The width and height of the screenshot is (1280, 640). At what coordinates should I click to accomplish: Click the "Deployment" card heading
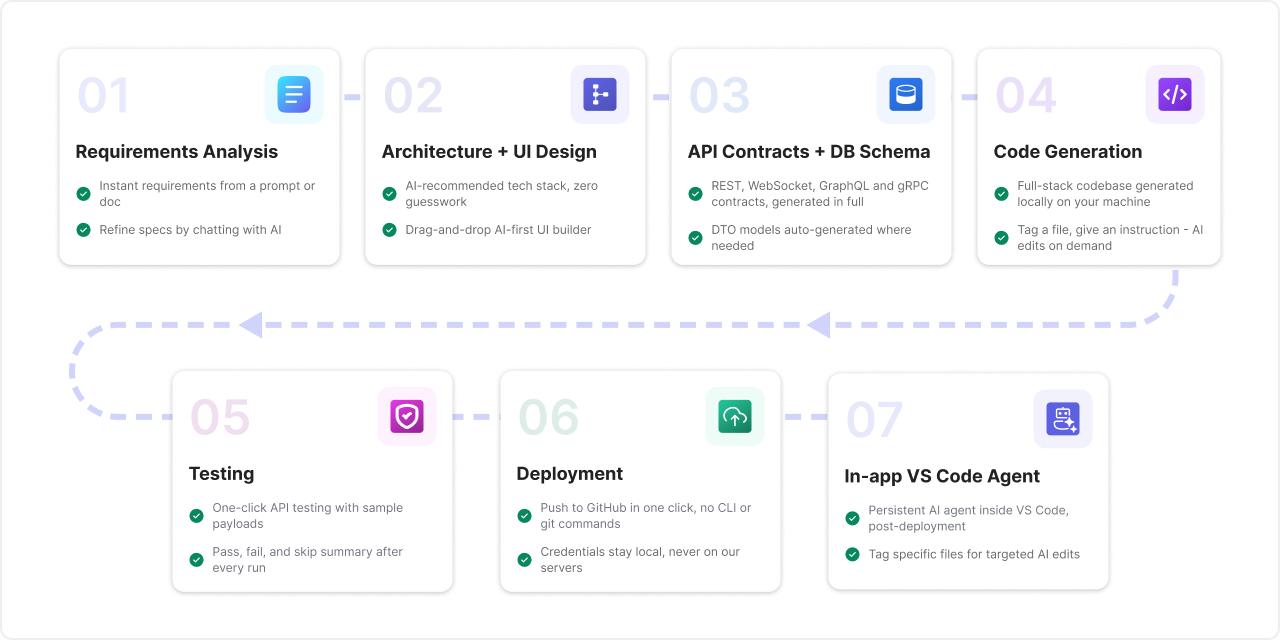point(570,474)
